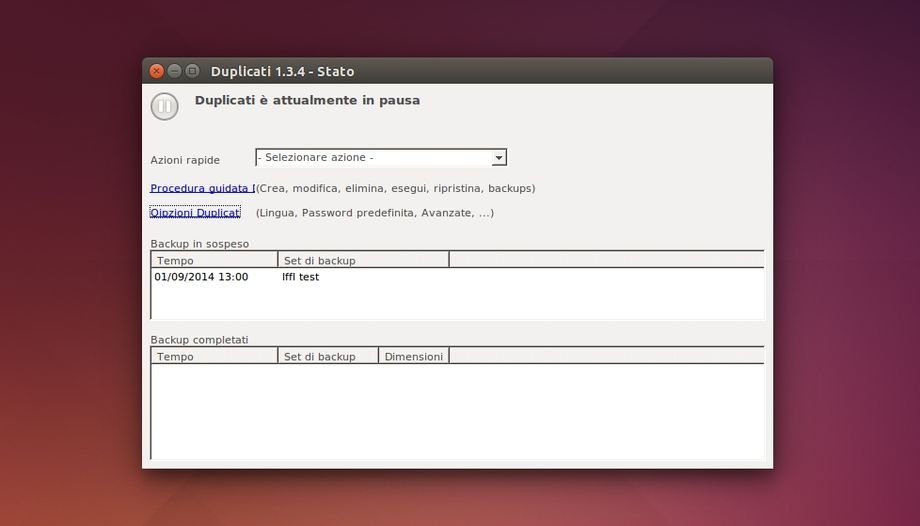This screenshot has width=920, height=526.
Task: Click the blank header in pending backups table
Action: 605,260
